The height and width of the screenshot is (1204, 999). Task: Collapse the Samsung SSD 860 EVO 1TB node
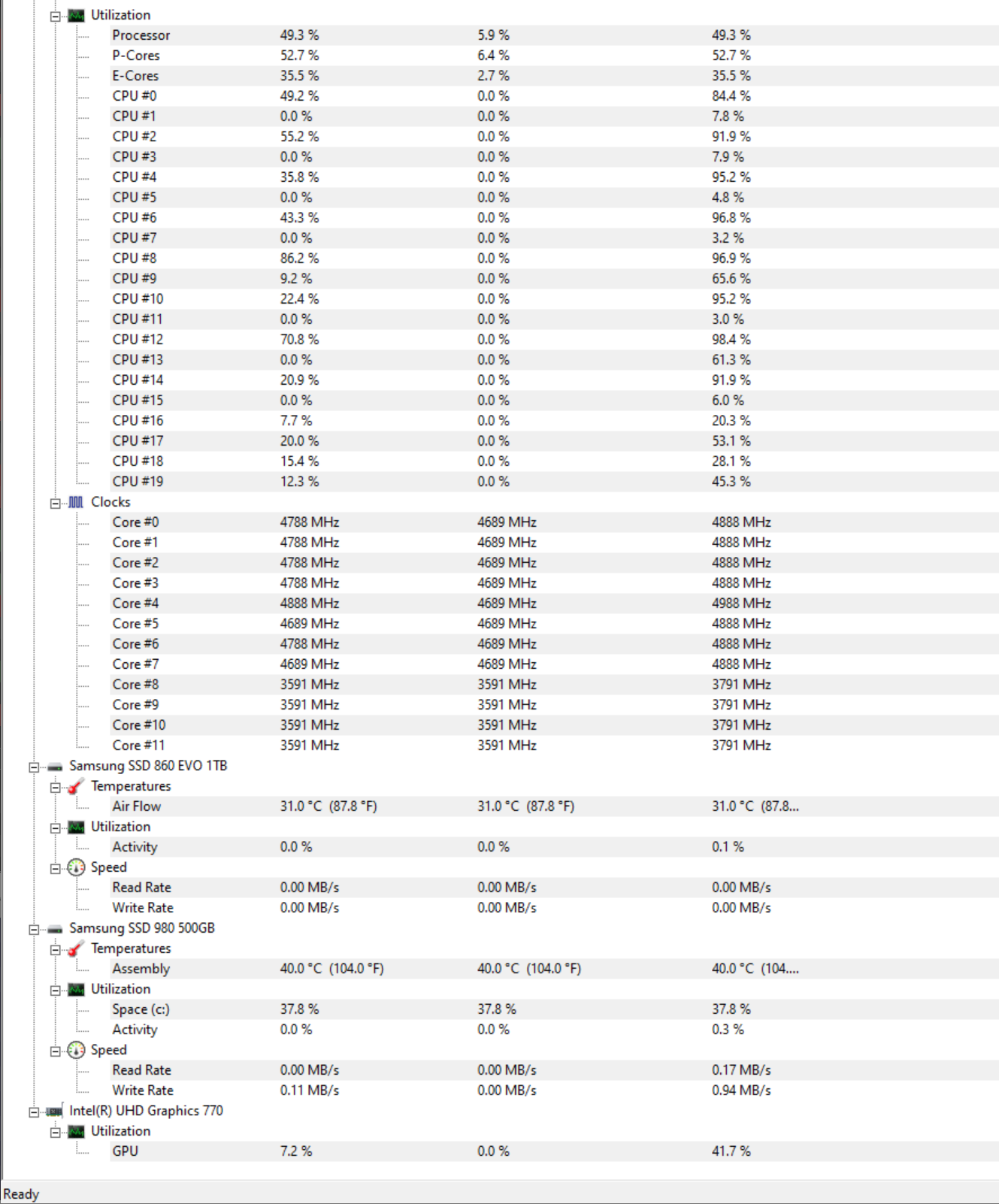tap(34, 767)
